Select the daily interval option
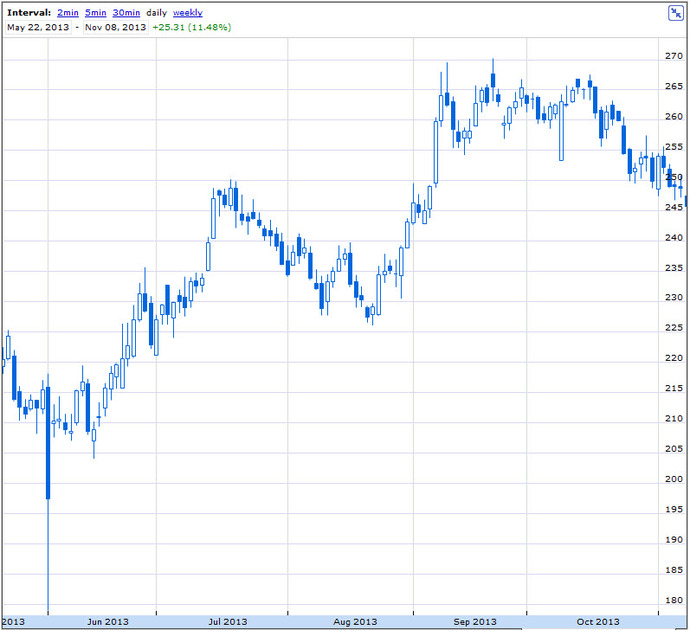690x630 pixels. click(x=156, y=13)
